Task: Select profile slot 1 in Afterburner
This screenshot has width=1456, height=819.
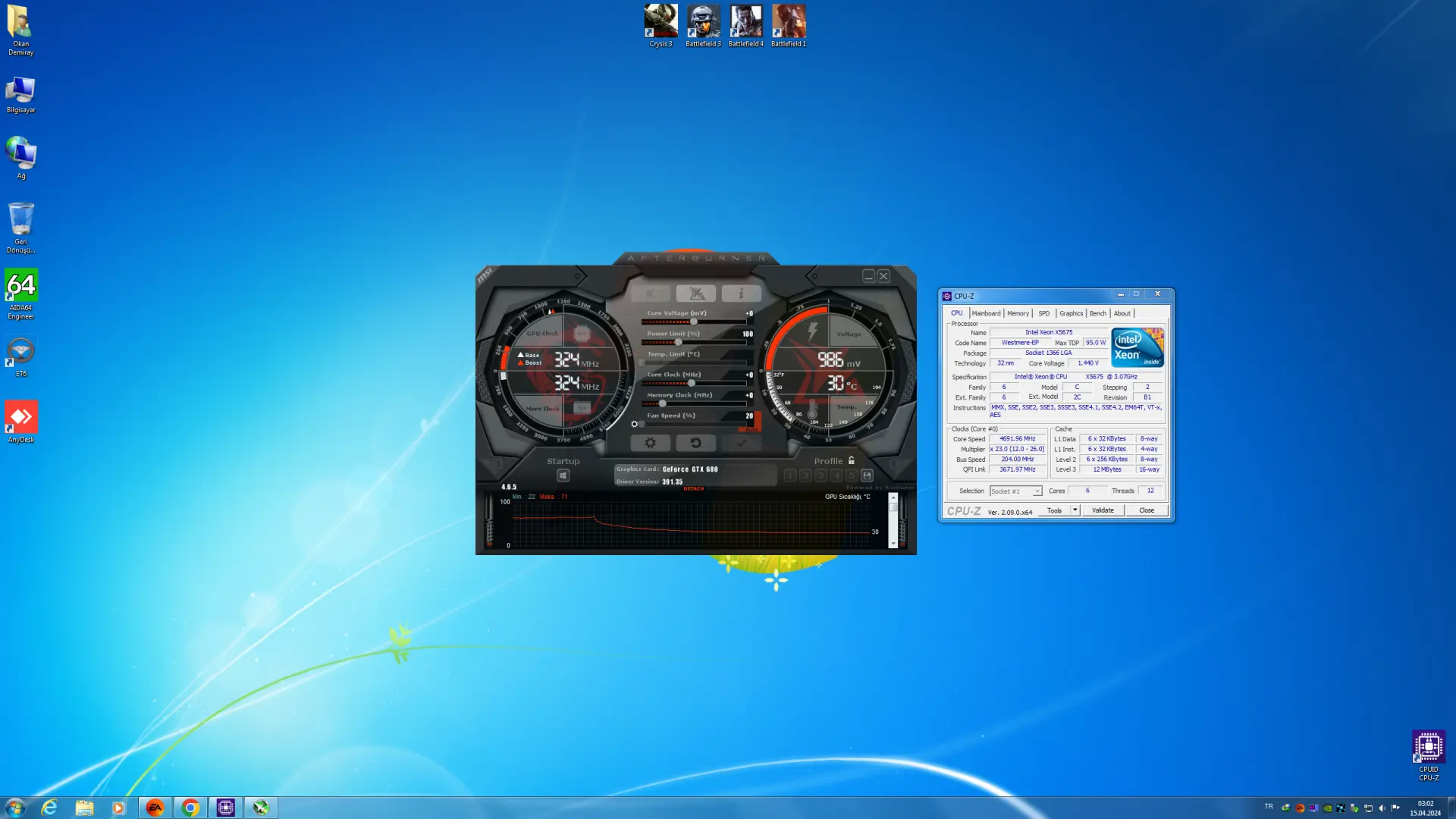Action: tap(790, 475)
